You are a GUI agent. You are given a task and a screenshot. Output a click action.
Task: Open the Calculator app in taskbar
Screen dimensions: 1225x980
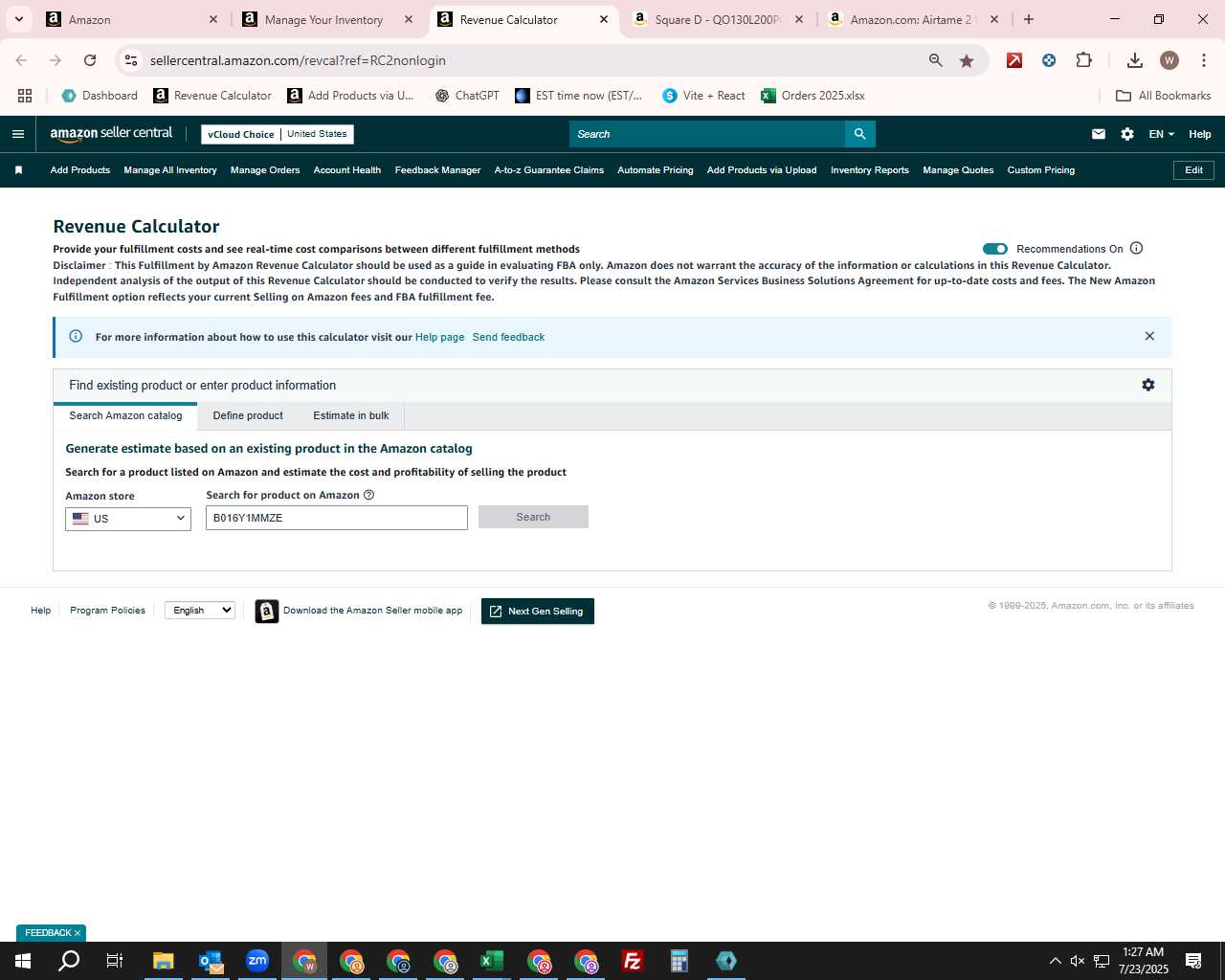pos(679,961)
